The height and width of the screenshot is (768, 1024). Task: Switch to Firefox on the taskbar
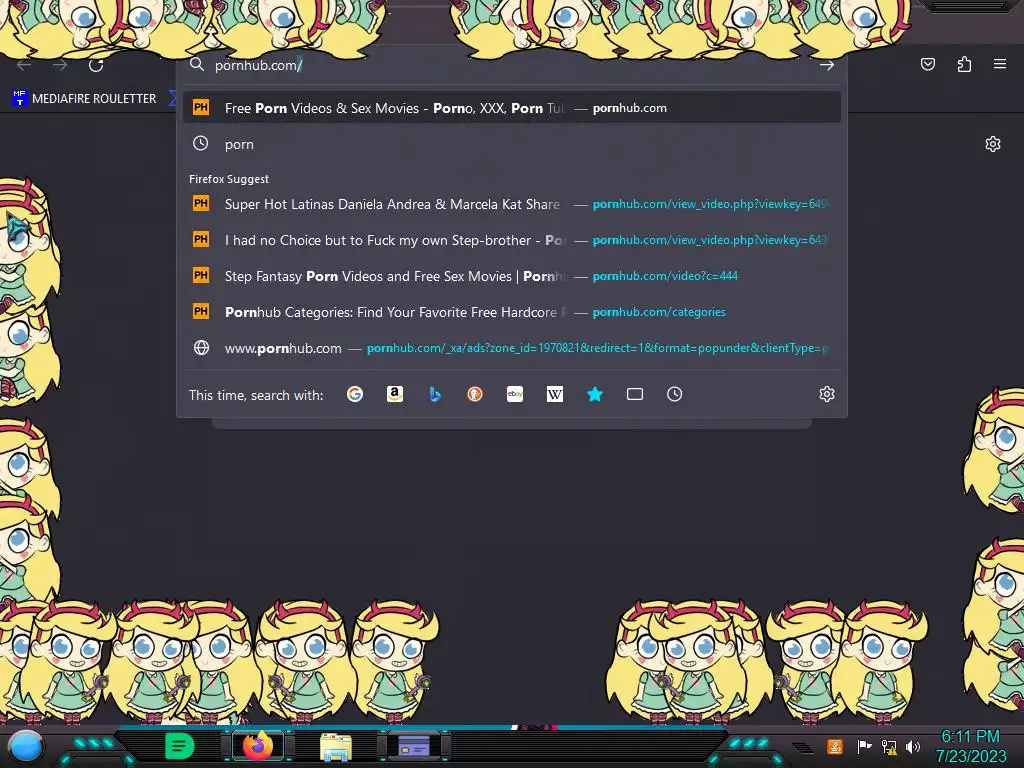pos(258,746)
